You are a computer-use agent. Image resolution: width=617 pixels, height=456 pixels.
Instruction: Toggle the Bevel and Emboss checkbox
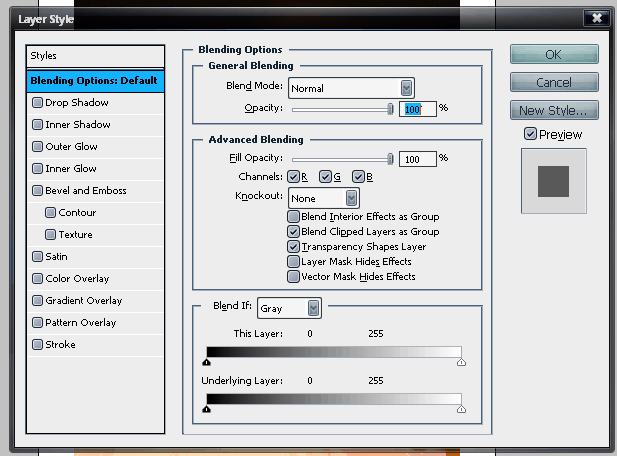pos(37,191)
